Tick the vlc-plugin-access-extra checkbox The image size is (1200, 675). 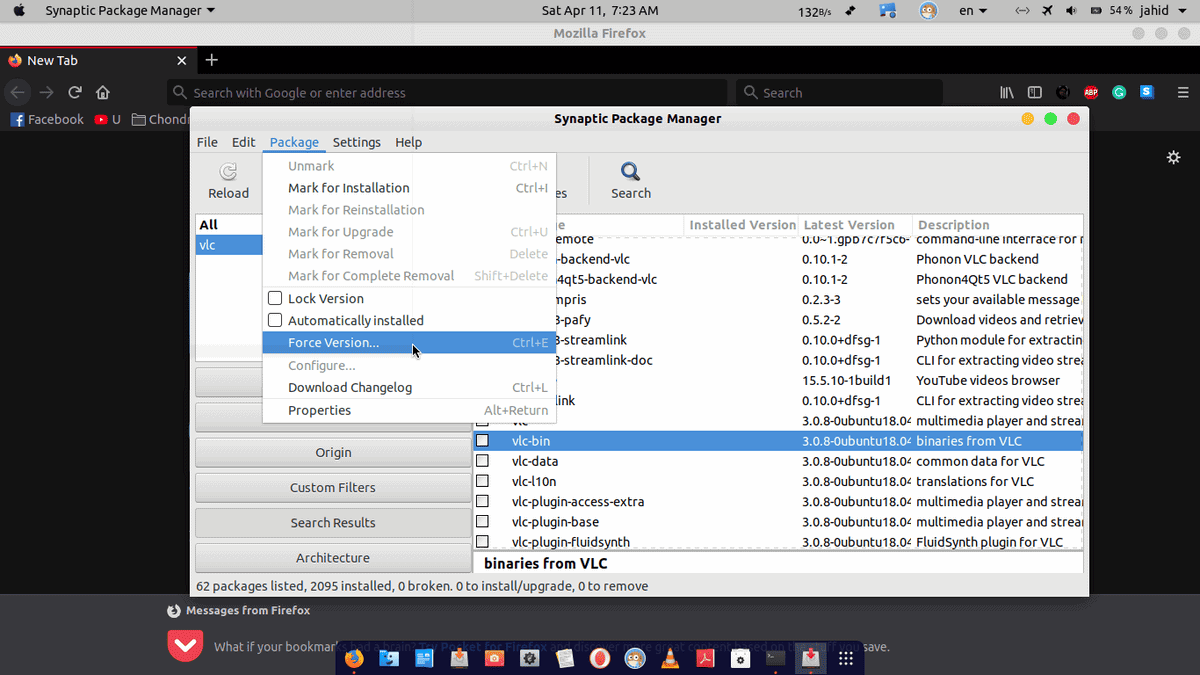[482, 501]
